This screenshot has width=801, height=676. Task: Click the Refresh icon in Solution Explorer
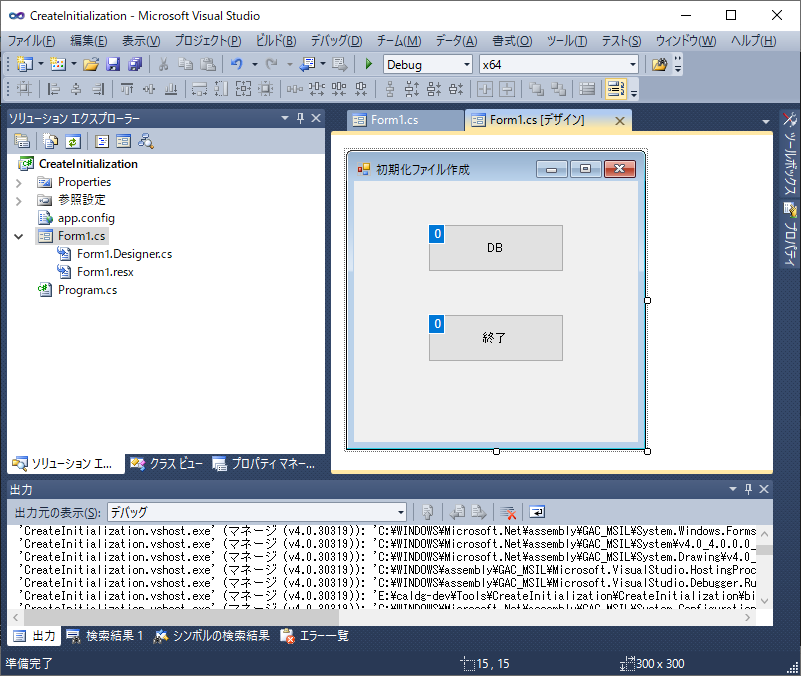73,141
